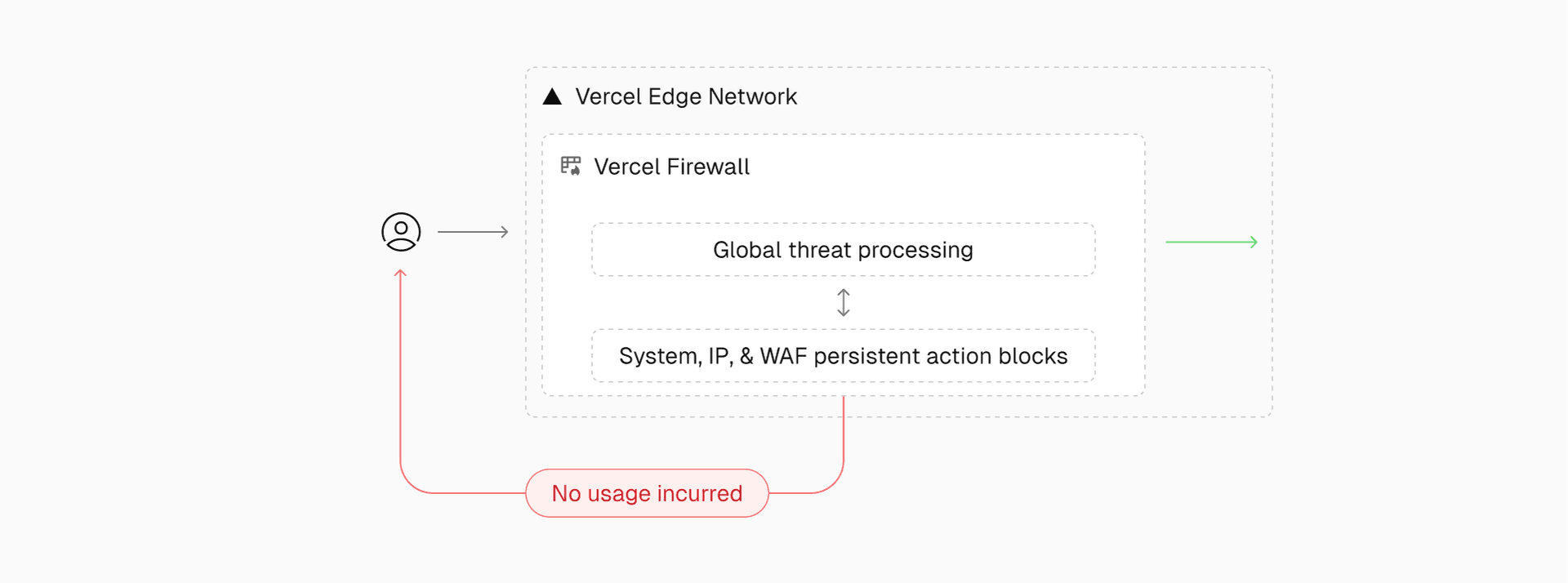1568x583 pixels.
Task: Click the red curved corner right of pill
Action: pos(834,483)
